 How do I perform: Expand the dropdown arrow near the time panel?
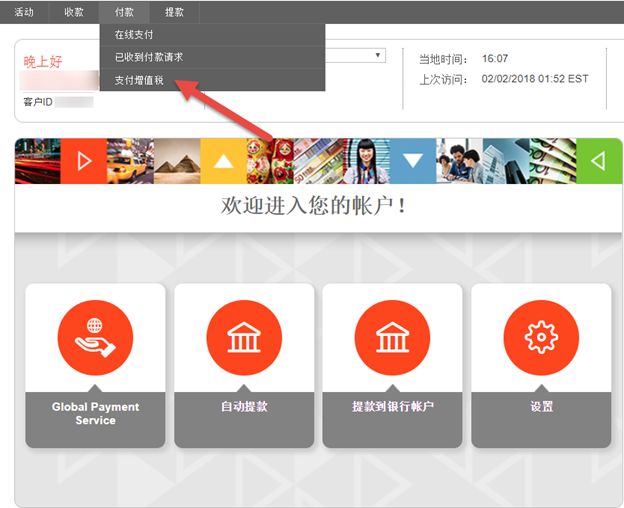point(378,55)
